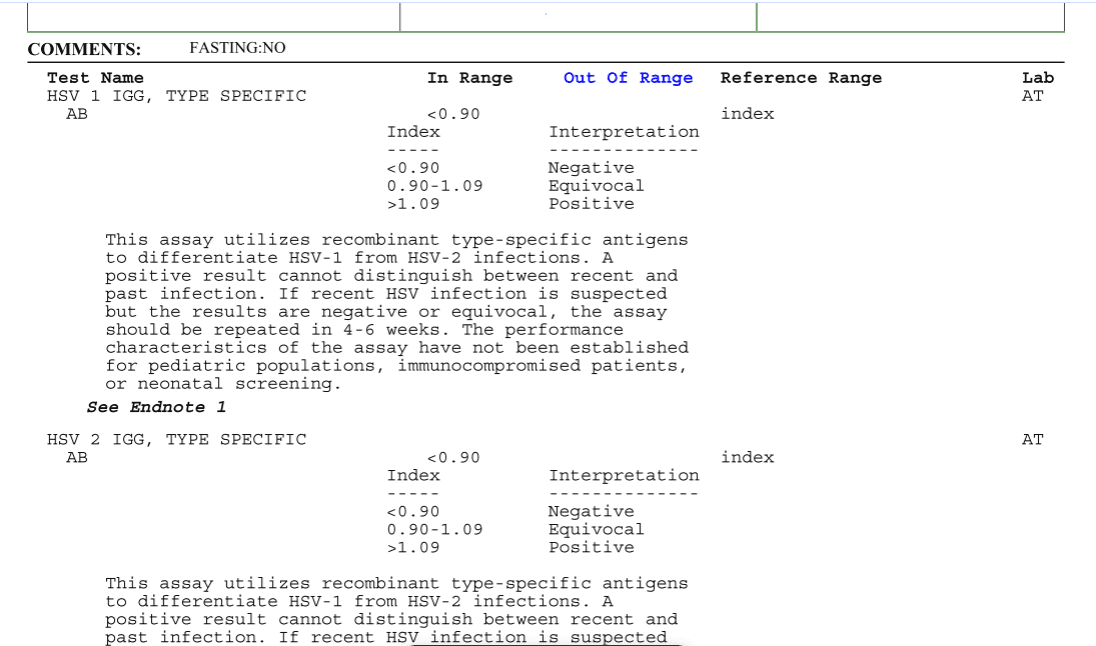
Task: Click the HSV 1 reference range index value
Action: [x=747, y=114]
